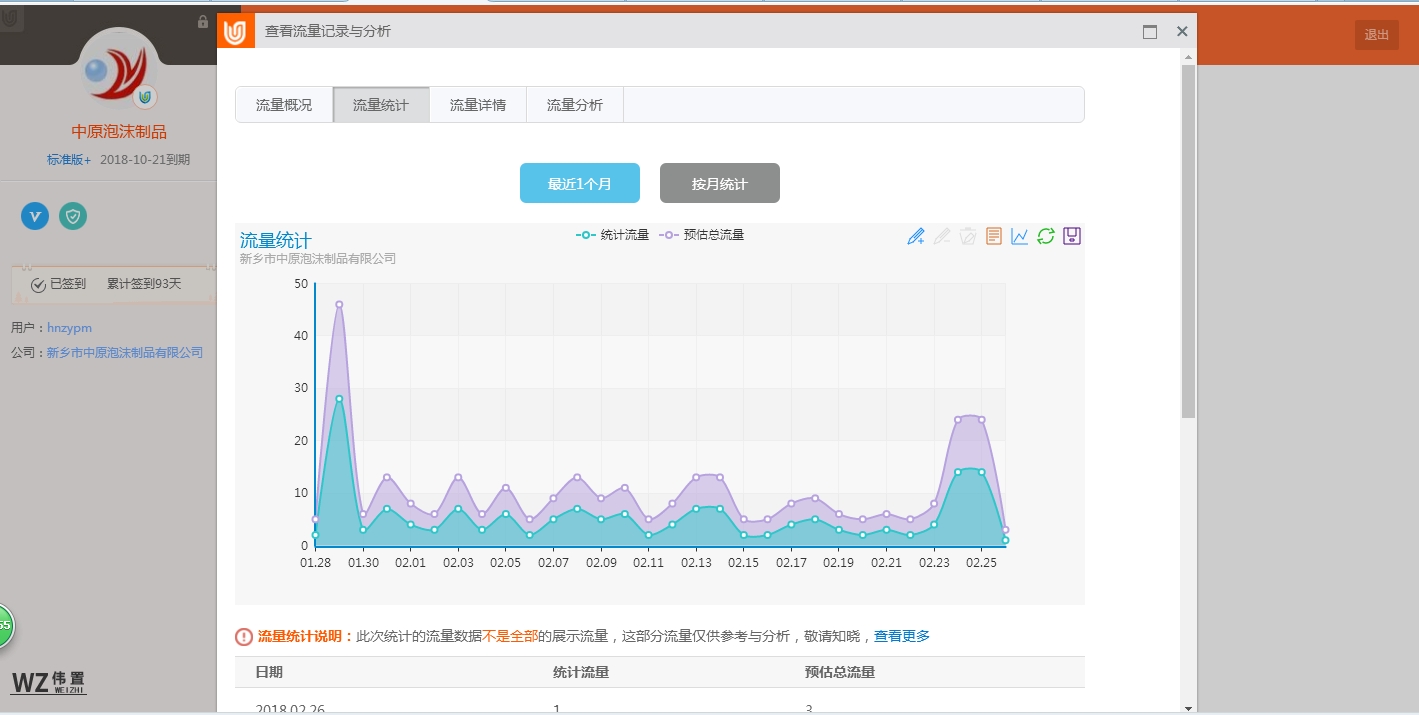Switch chart to line graph icon
The height and width of the screenshot is (715, 1419).
pyautogui.click(x=1019, y=237)
